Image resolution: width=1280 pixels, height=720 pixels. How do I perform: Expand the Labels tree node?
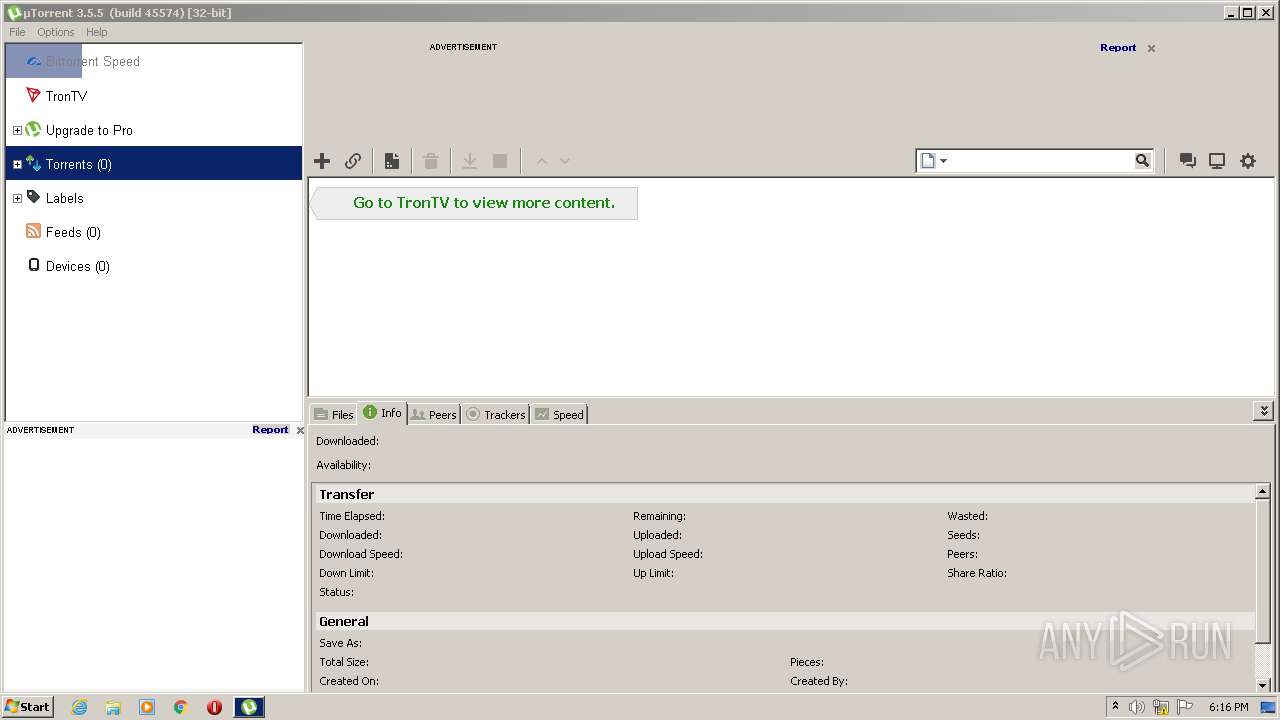(17, 198)
